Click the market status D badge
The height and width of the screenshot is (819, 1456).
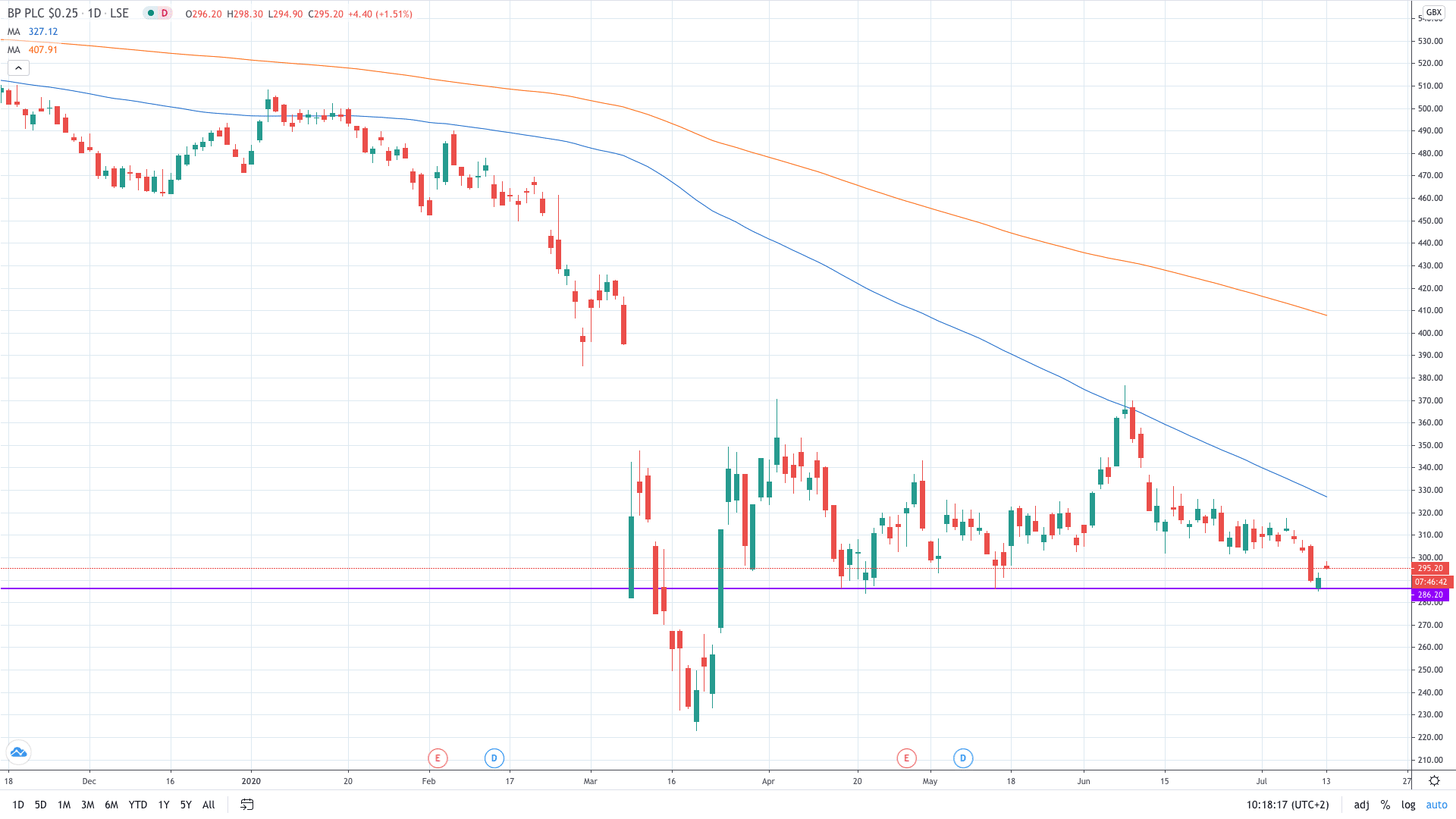(165, 14)
